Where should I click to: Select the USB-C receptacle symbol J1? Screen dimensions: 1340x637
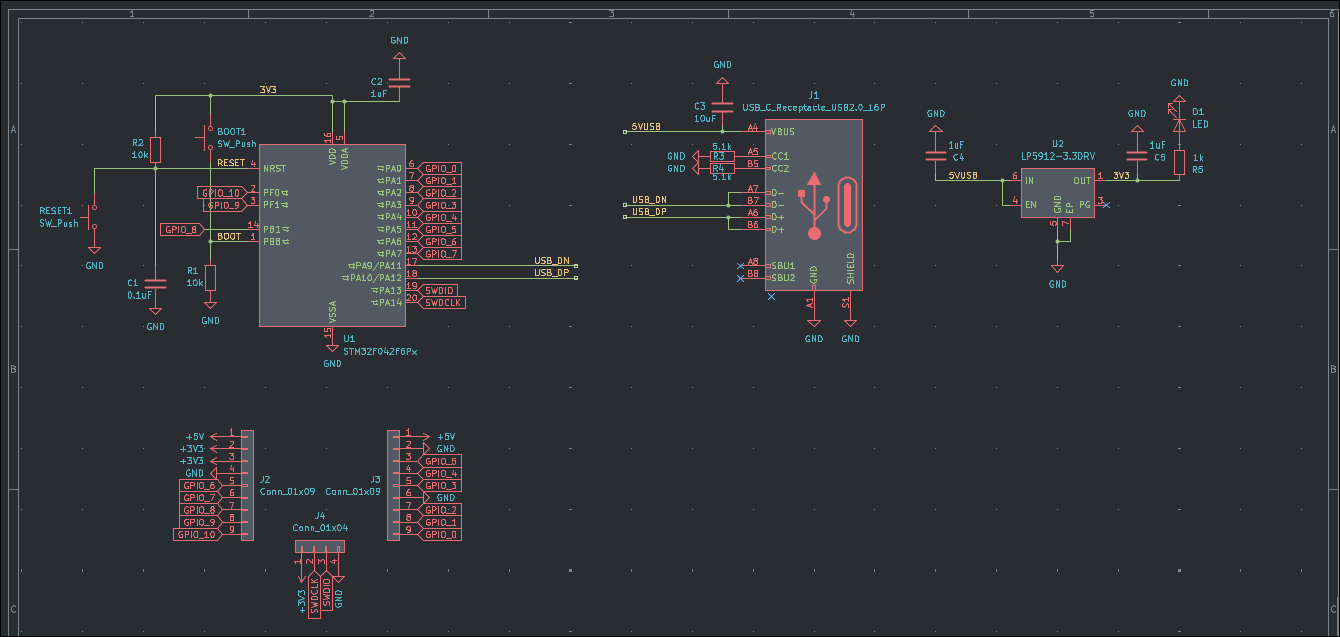click(x=815, y=205)
